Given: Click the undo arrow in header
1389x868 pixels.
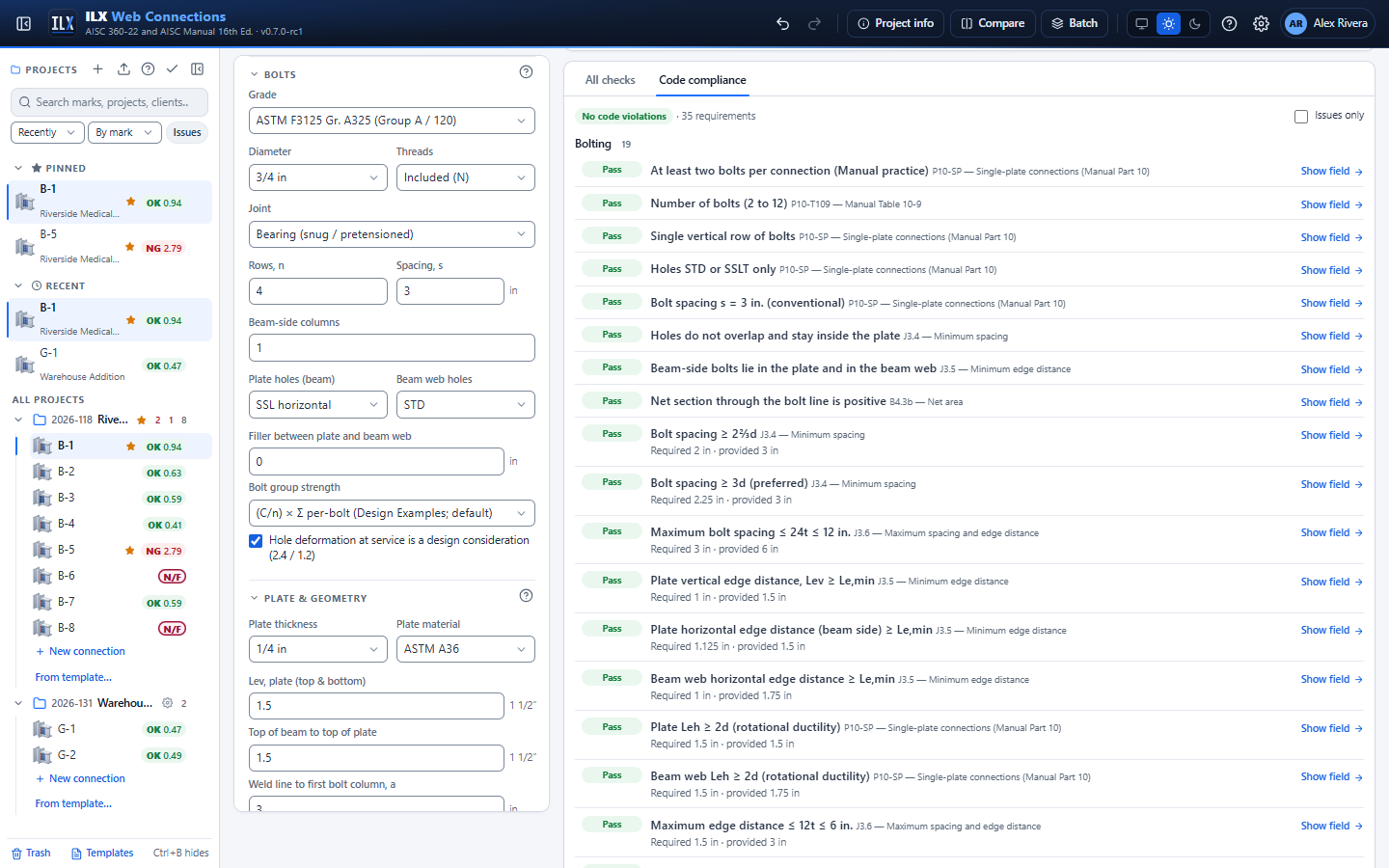Looking at the screenshot, I should pos(783,23).
